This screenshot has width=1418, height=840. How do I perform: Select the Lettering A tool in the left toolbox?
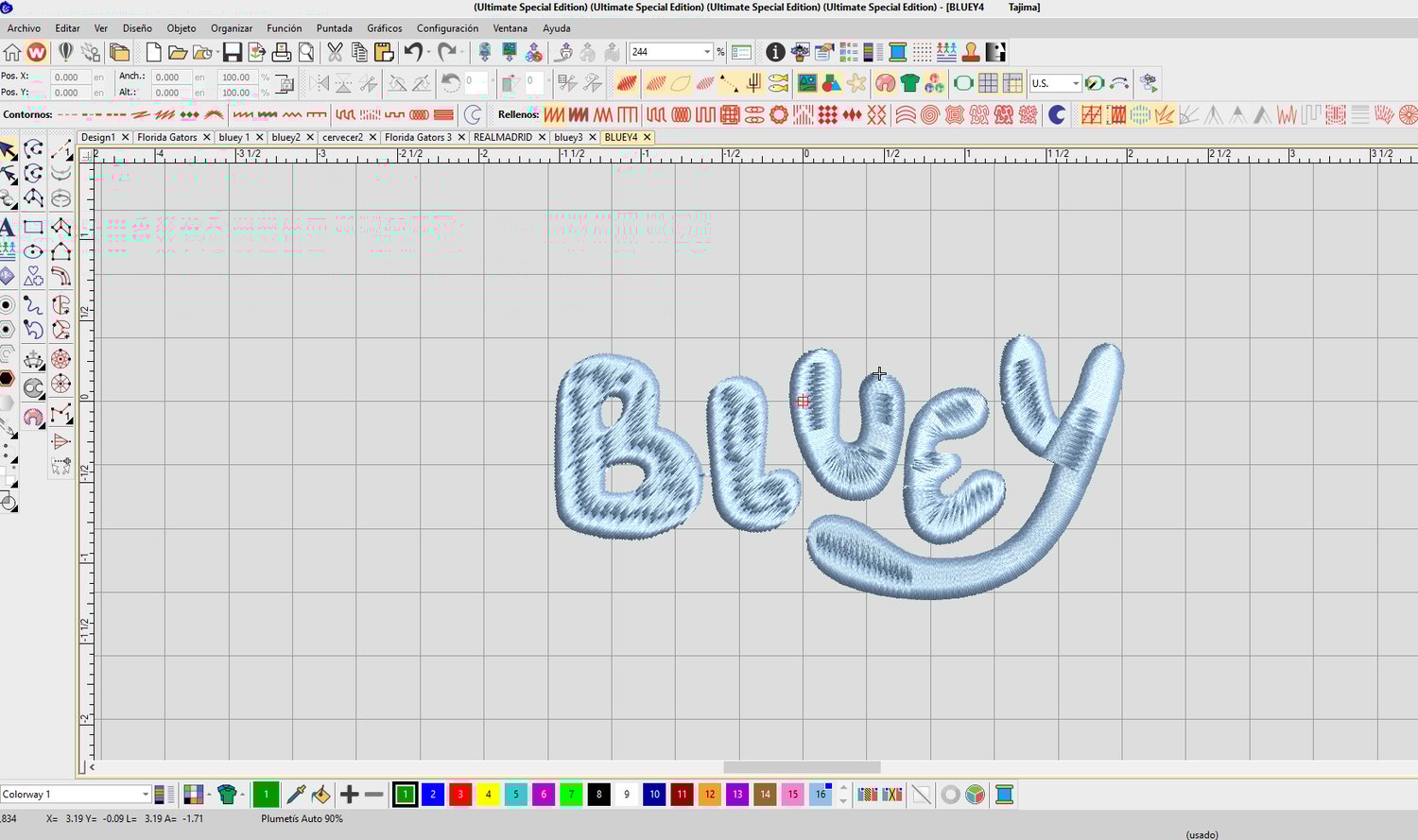coord(8,227)
